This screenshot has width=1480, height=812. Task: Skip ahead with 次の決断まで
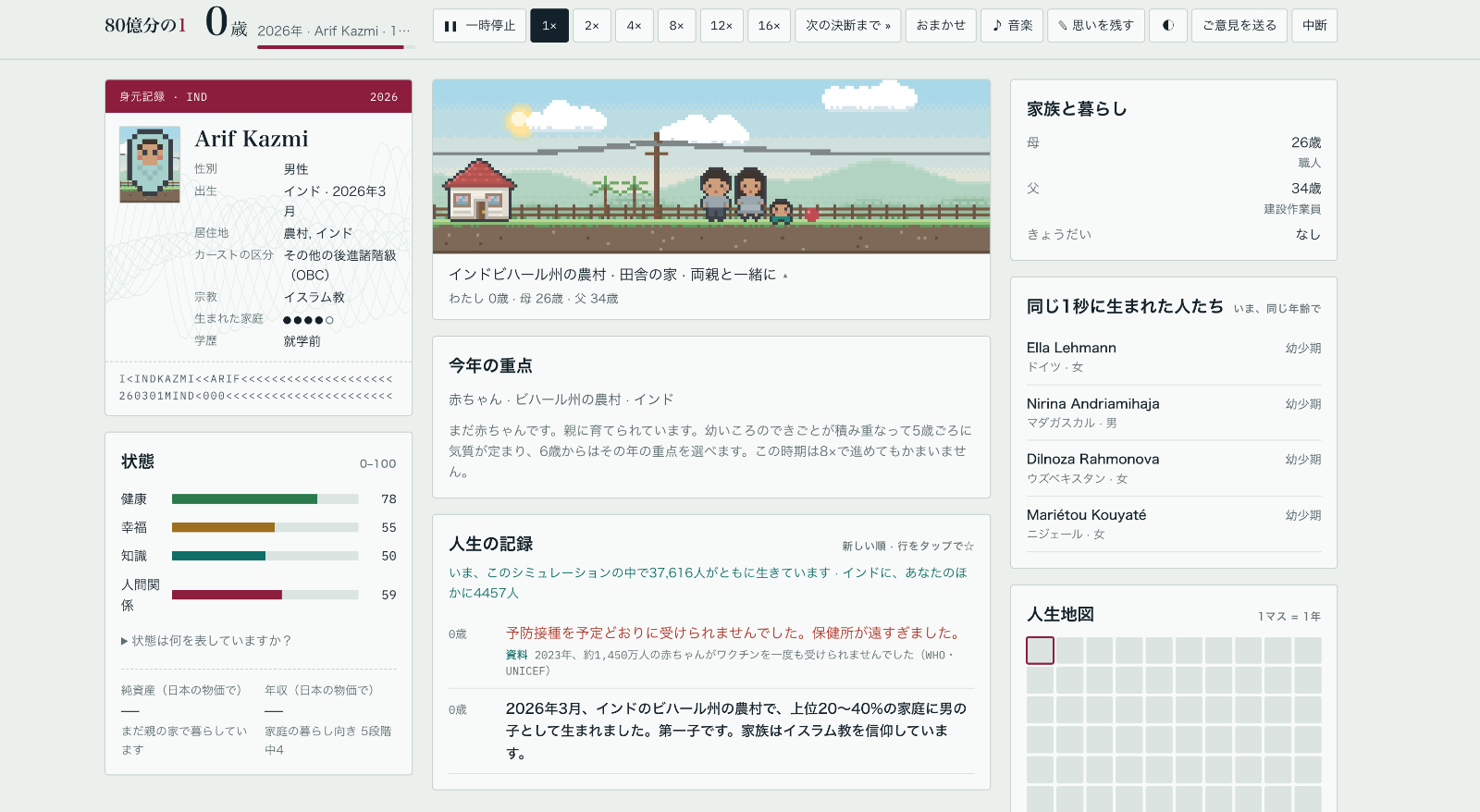(848, 26)
